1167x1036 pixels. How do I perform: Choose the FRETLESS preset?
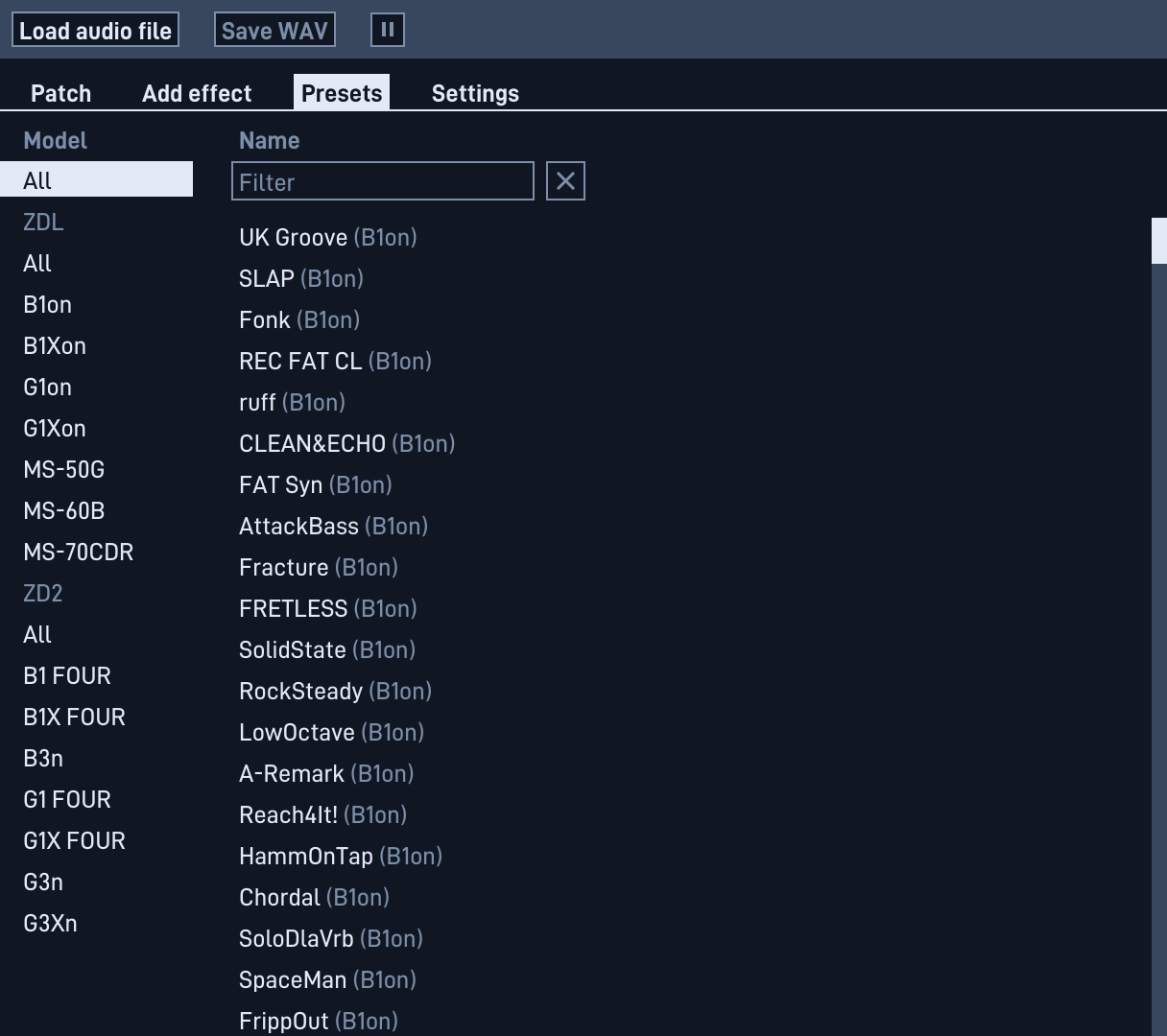(x=328, y=608)
